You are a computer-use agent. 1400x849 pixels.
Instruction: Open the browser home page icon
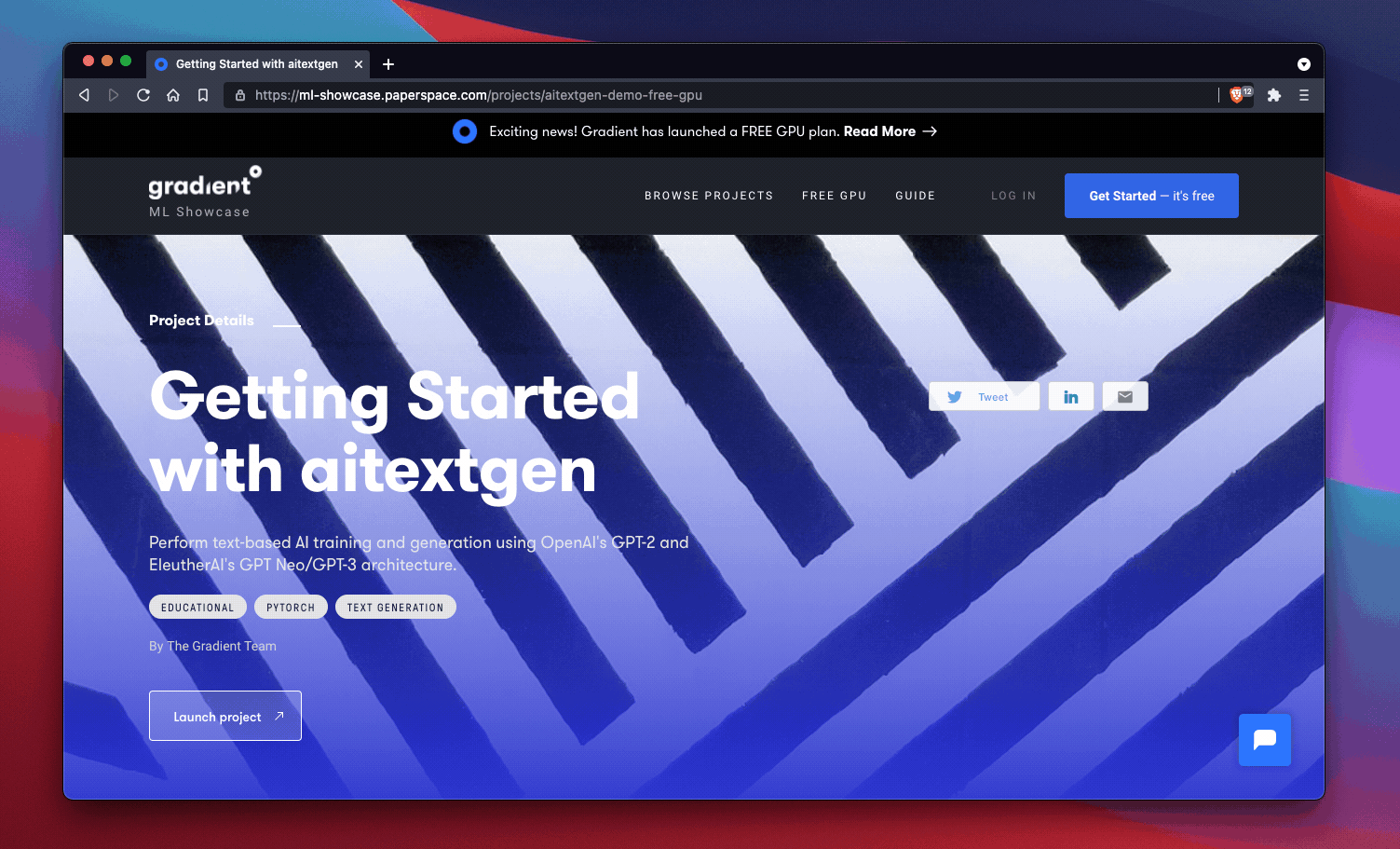[x=173, y=95]
